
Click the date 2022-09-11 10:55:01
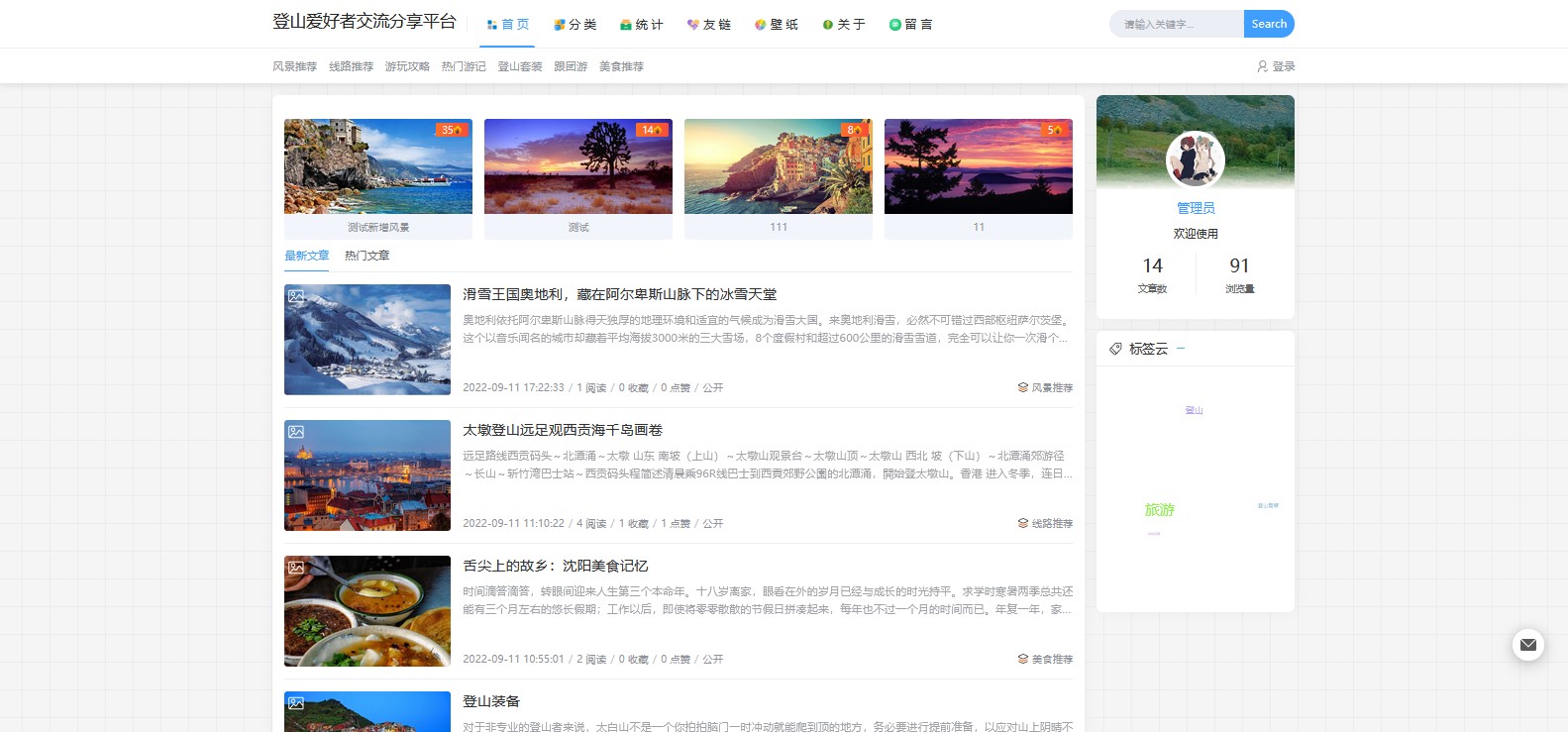coord(513,659)
